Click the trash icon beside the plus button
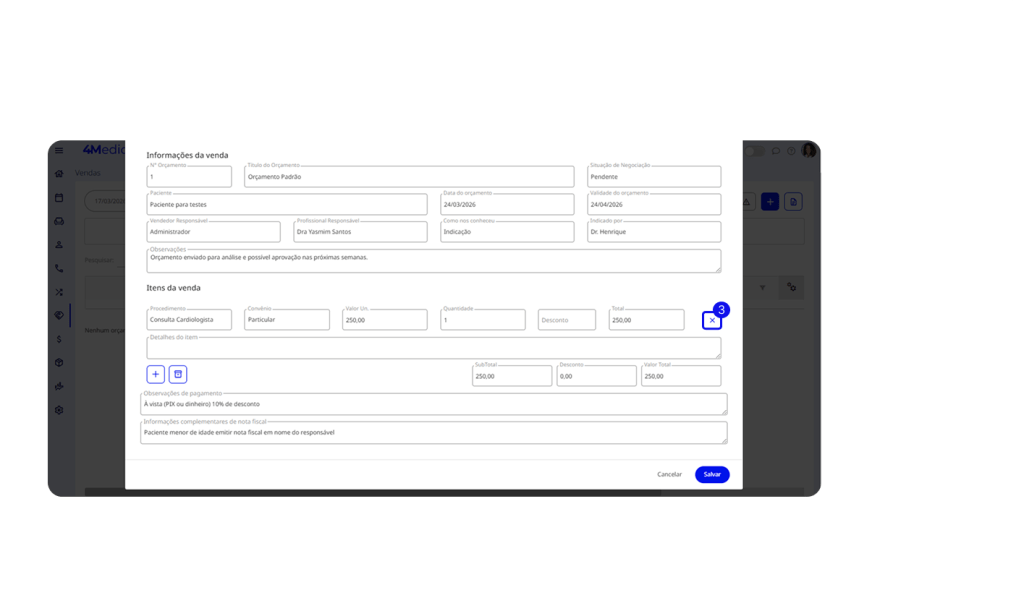The image size is (1024, 598). pos(178,374)
